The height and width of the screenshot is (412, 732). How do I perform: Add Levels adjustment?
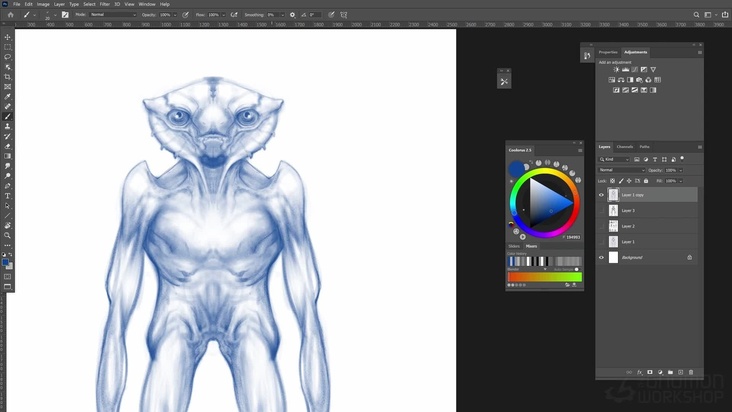pyautogui.click(x=626, y=70)
